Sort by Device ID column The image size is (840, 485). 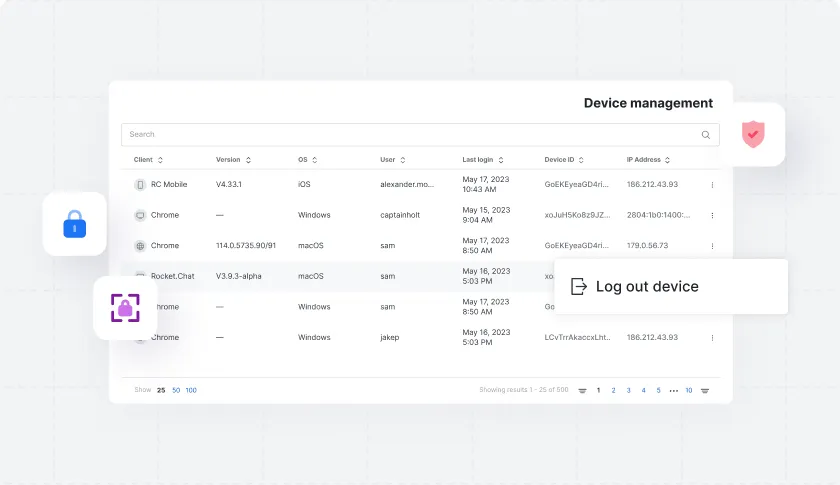coord(581,160)
